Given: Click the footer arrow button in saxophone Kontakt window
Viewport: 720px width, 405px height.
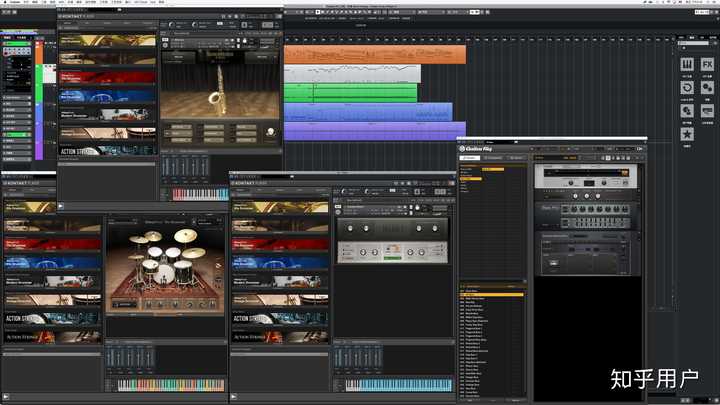Looking at the screenshot, I should [61, 206].
